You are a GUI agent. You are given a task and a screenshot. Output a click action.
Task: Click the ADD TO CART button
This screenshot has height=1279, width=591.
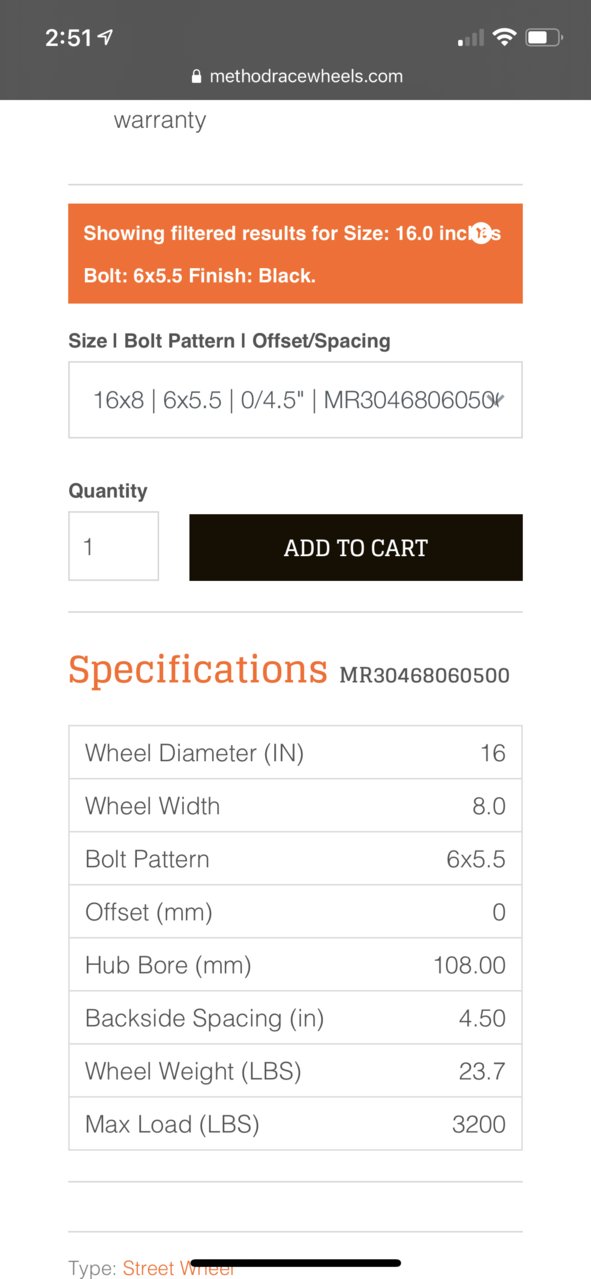click(x=356, y=547)
